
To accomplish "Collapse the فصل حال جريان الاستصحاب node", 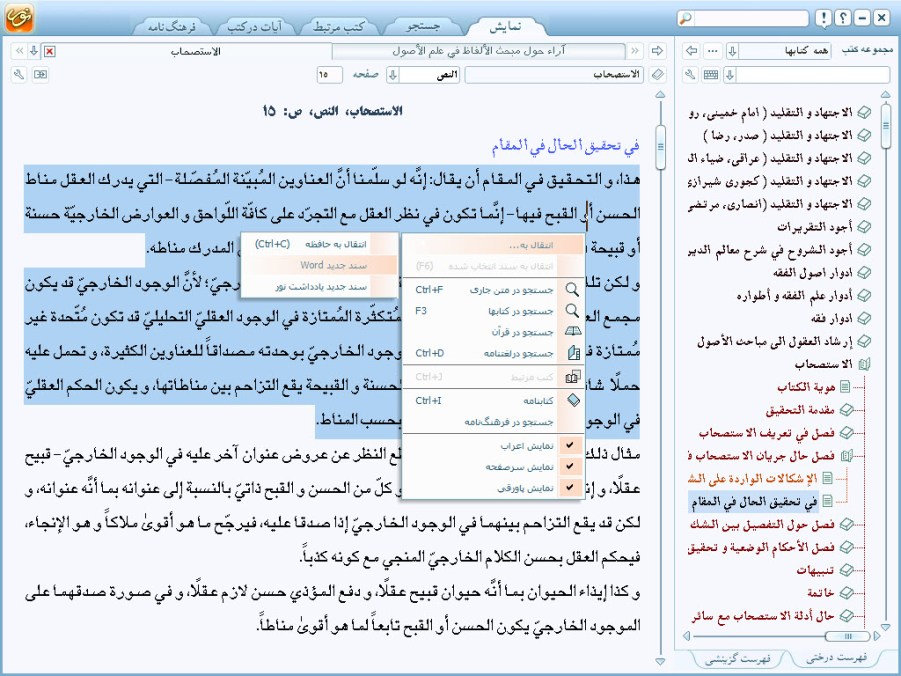I will pyautogui.click(x=846, y=456).
